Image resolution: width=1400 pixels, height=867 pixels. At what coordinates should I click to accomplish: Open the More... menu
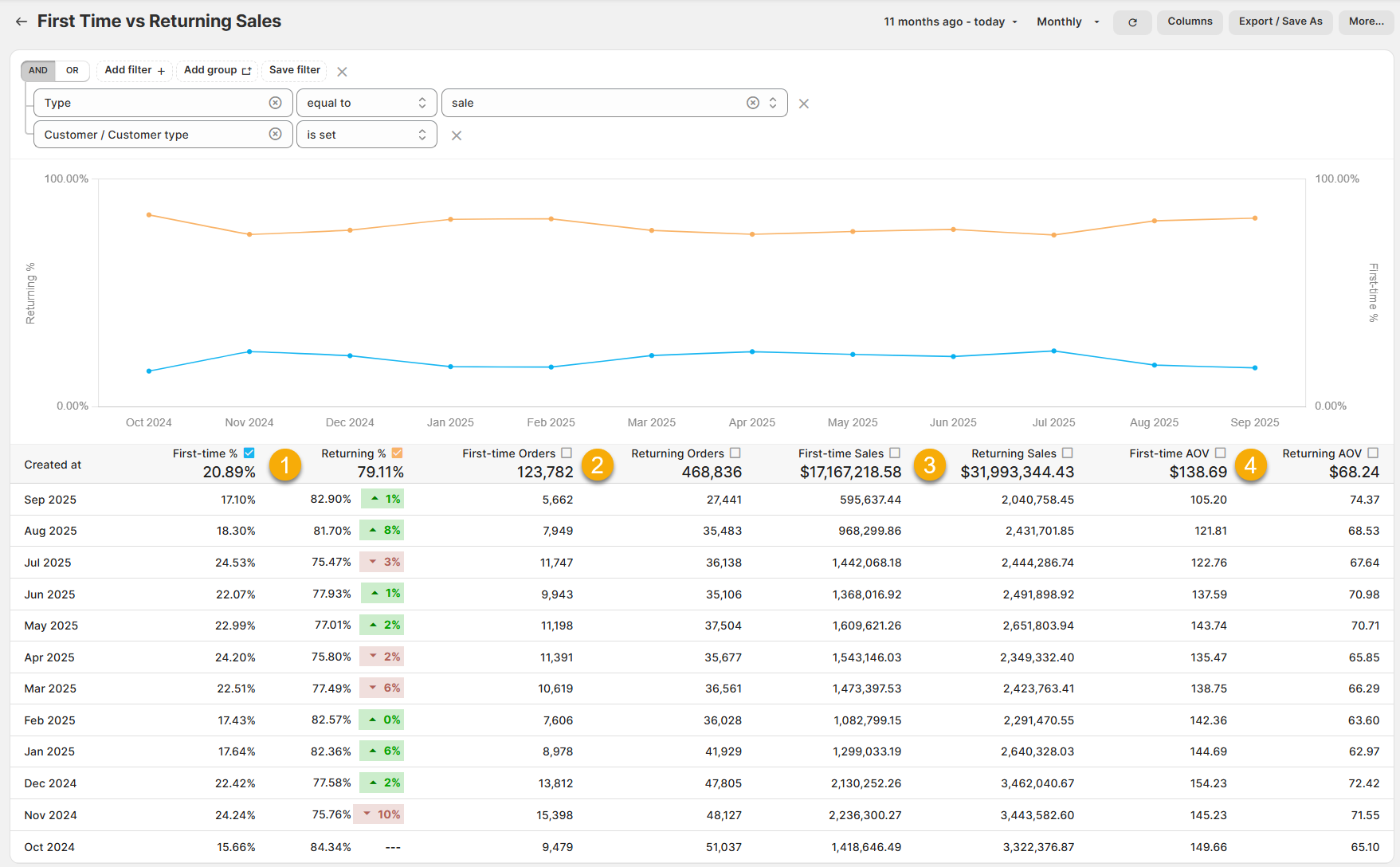[1366, 22]
